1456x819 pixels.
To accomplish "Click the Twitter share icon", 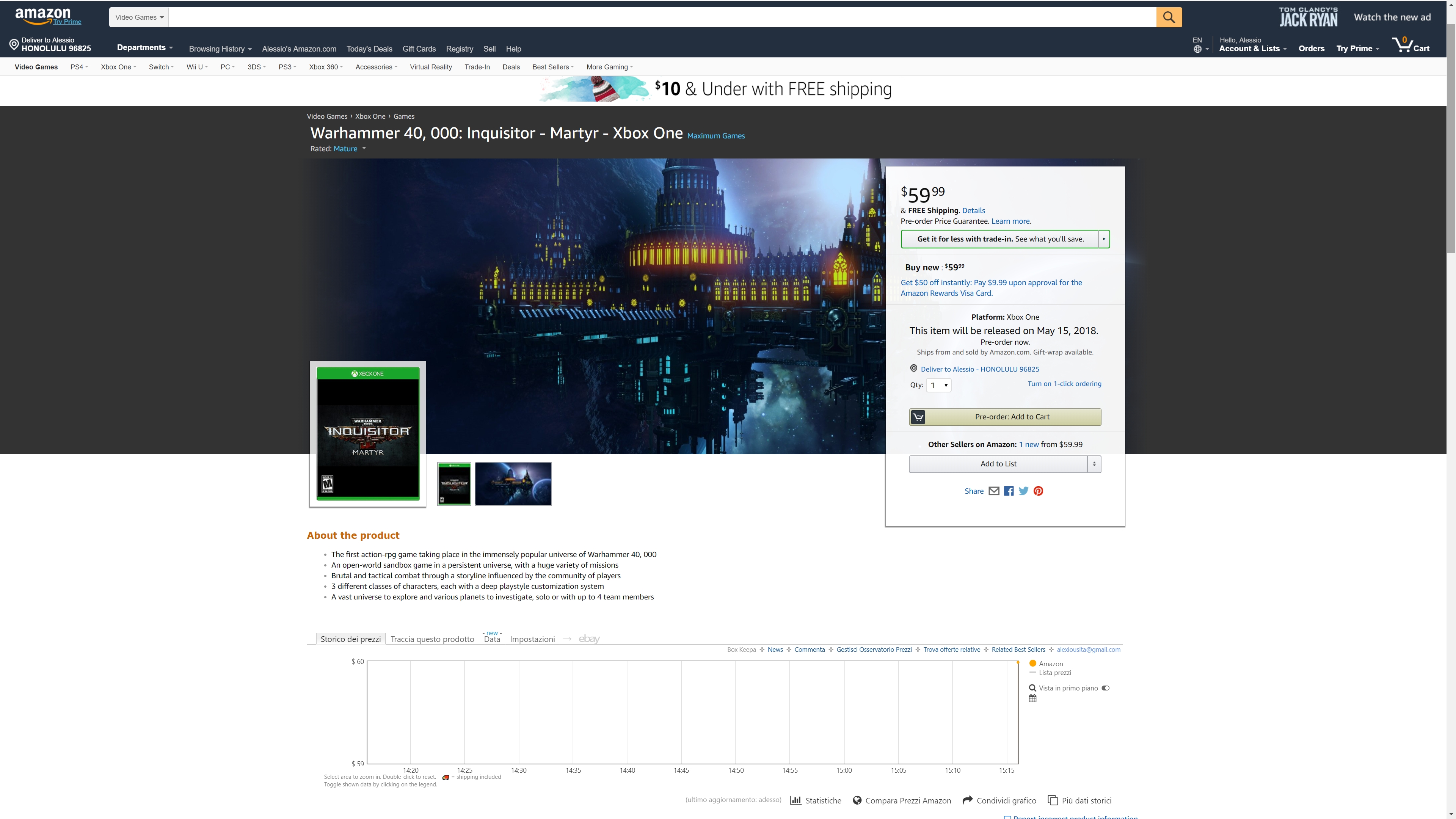I will (1024, 491).
